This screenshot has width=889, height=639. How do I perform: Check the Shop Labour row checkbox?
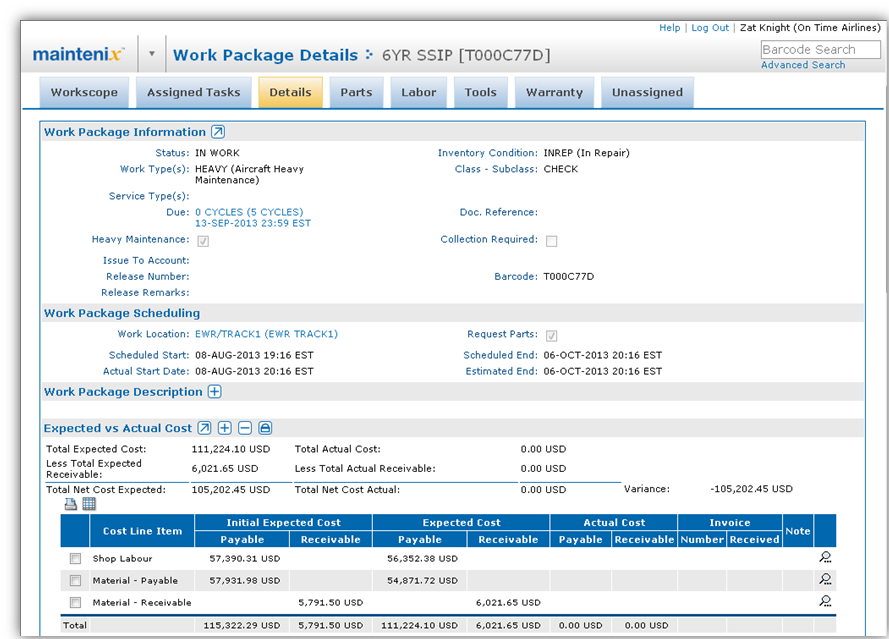click(x=75, y=559)
